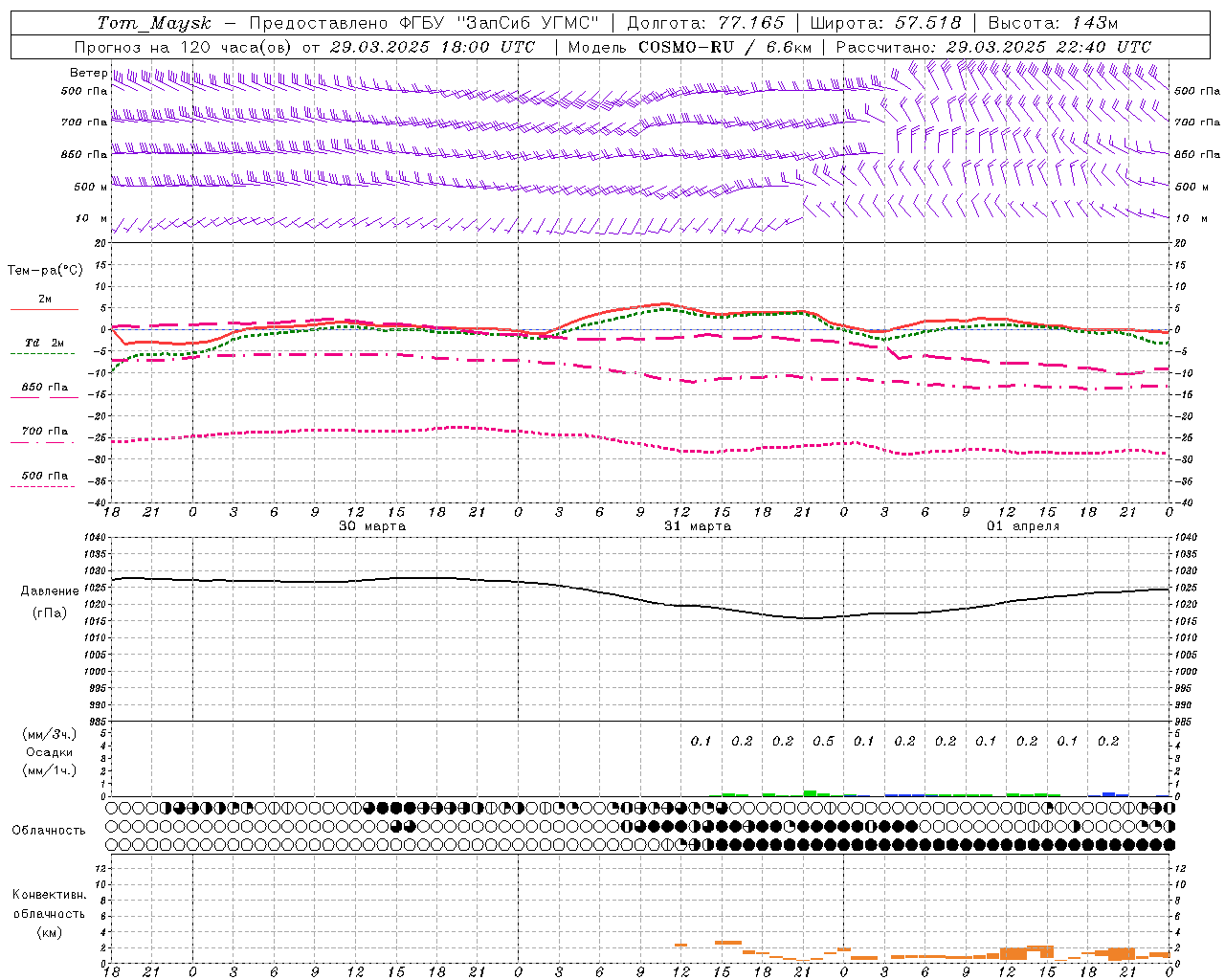The image size is (1225, 980).
Task: Click the 01 апреля date label
Action: [1023, 526]
